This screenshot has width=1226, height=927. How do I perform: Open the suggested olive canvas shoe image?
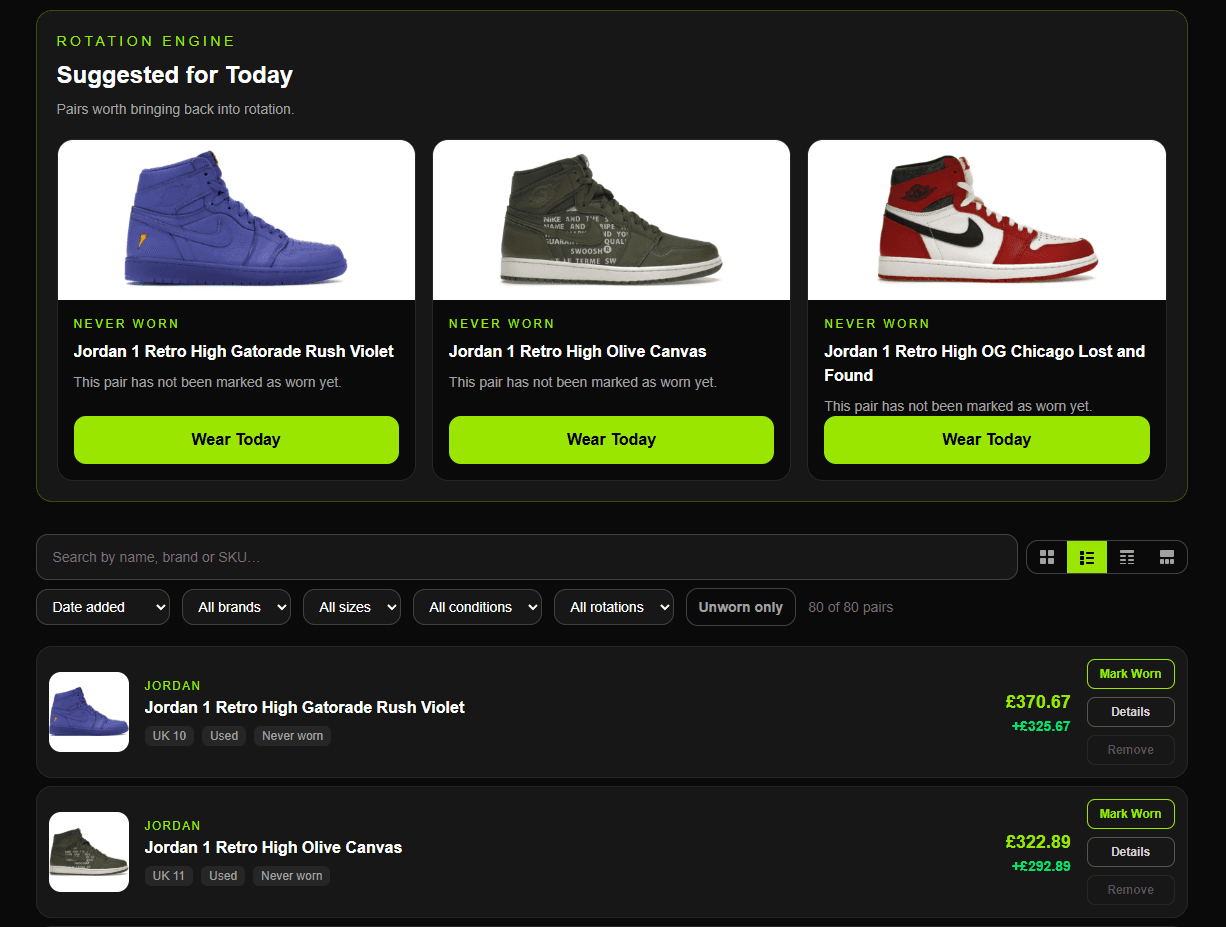click(x=611, y=220)
